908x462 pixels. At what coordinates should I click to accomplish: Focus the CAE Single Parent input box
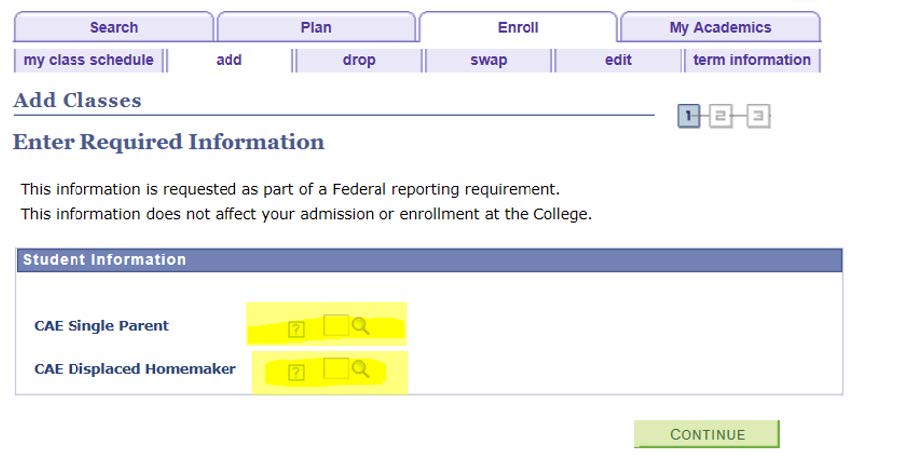tap(336, 326)
